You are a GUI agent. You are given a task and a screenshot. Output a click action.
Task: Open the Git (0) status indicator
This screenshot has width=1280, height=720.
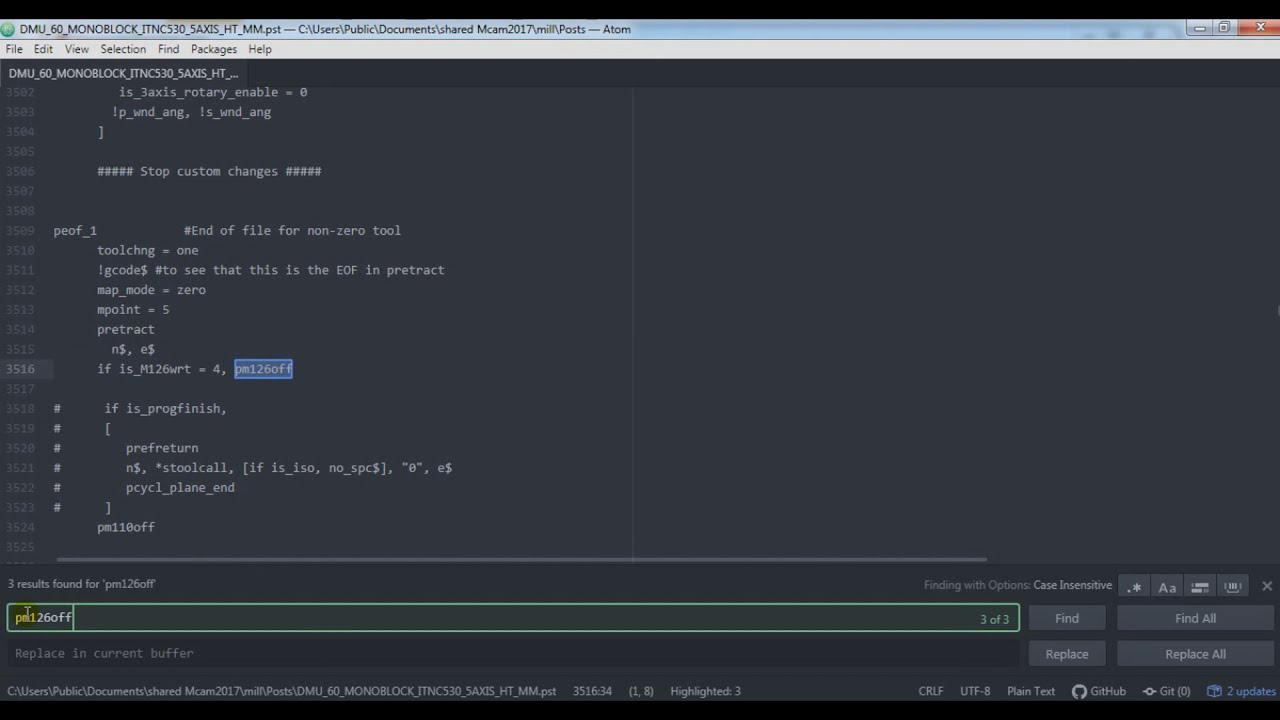coord(1167,691)
